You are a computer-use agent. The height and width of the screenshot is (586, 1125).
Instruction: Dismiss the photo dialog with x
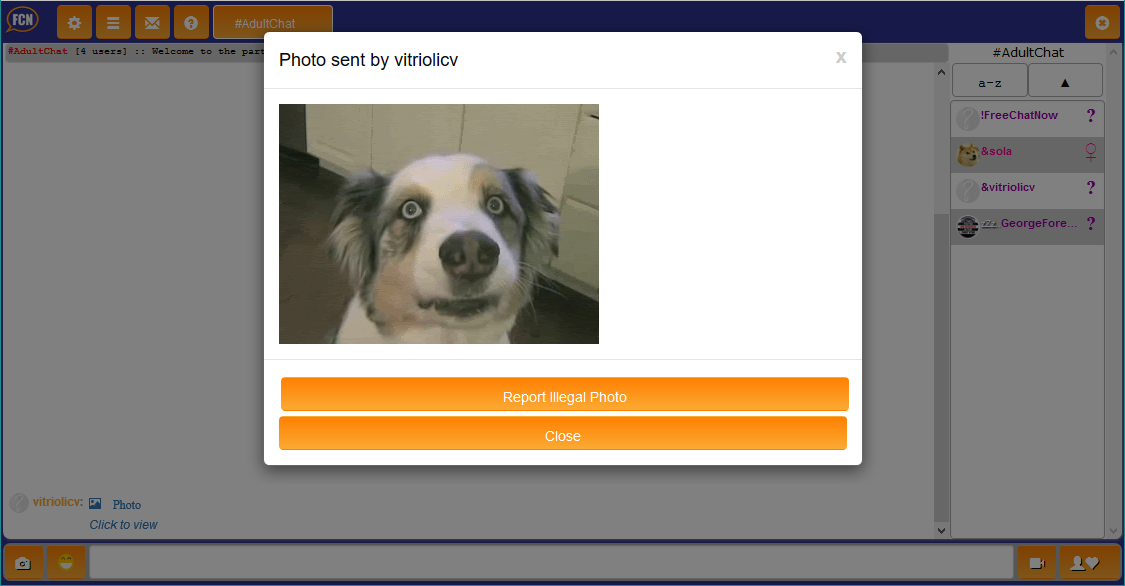[841, 58]
